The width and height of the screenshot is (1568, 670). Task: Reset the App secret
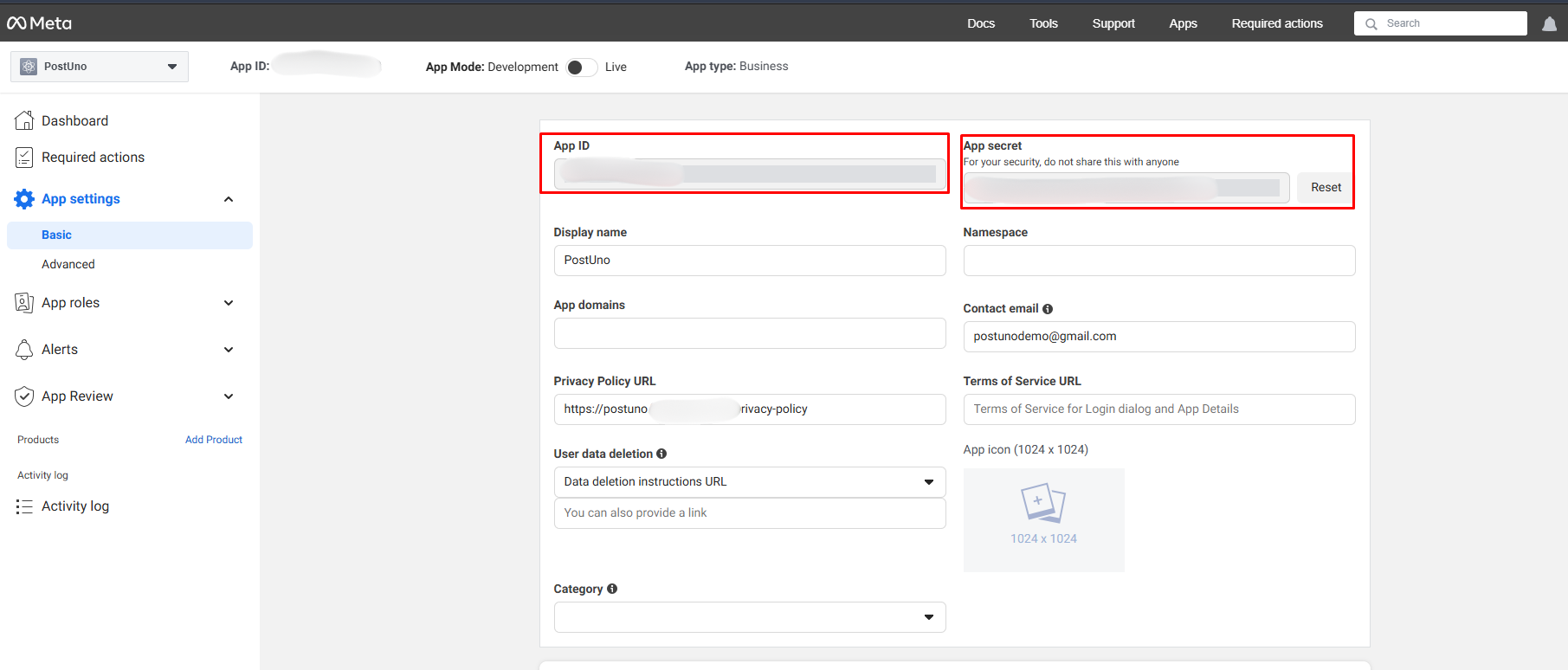click(1325, 188)
